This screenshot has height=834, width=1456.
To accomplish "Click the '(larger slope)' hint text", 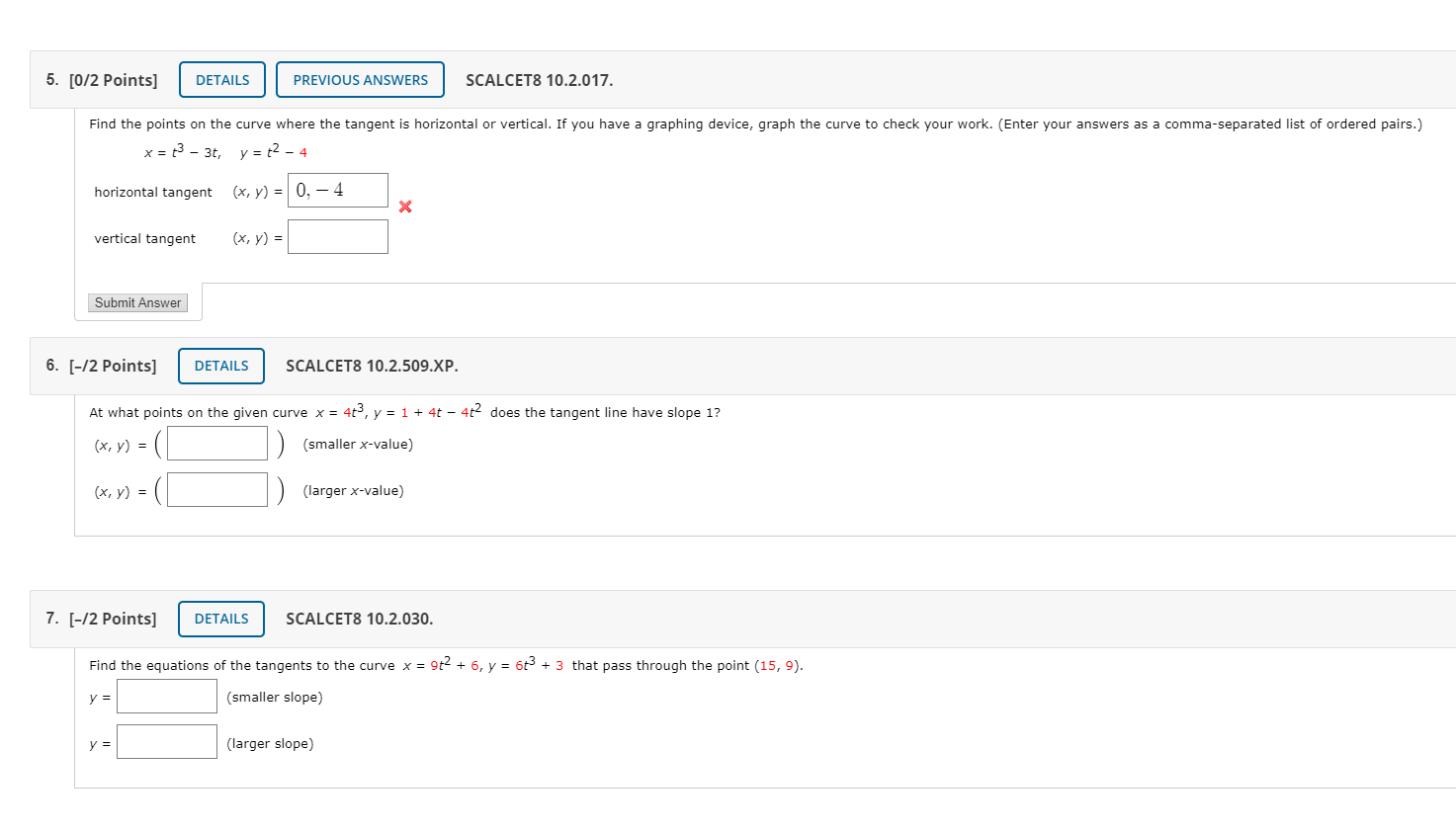I will tap(270, 744).
